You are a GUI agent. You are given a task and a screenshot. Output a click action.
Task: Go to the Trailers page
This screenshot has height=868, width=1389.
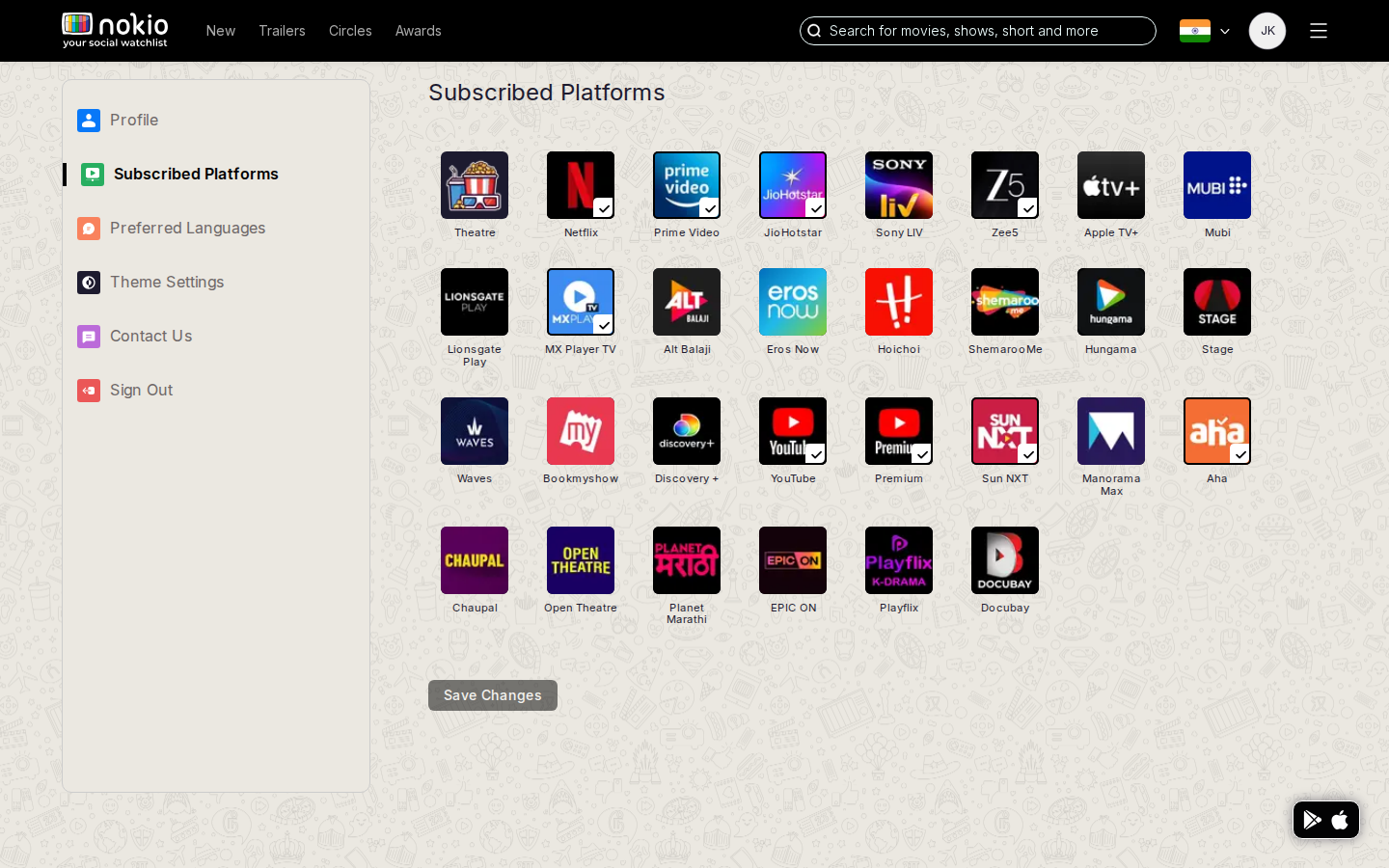282,31
